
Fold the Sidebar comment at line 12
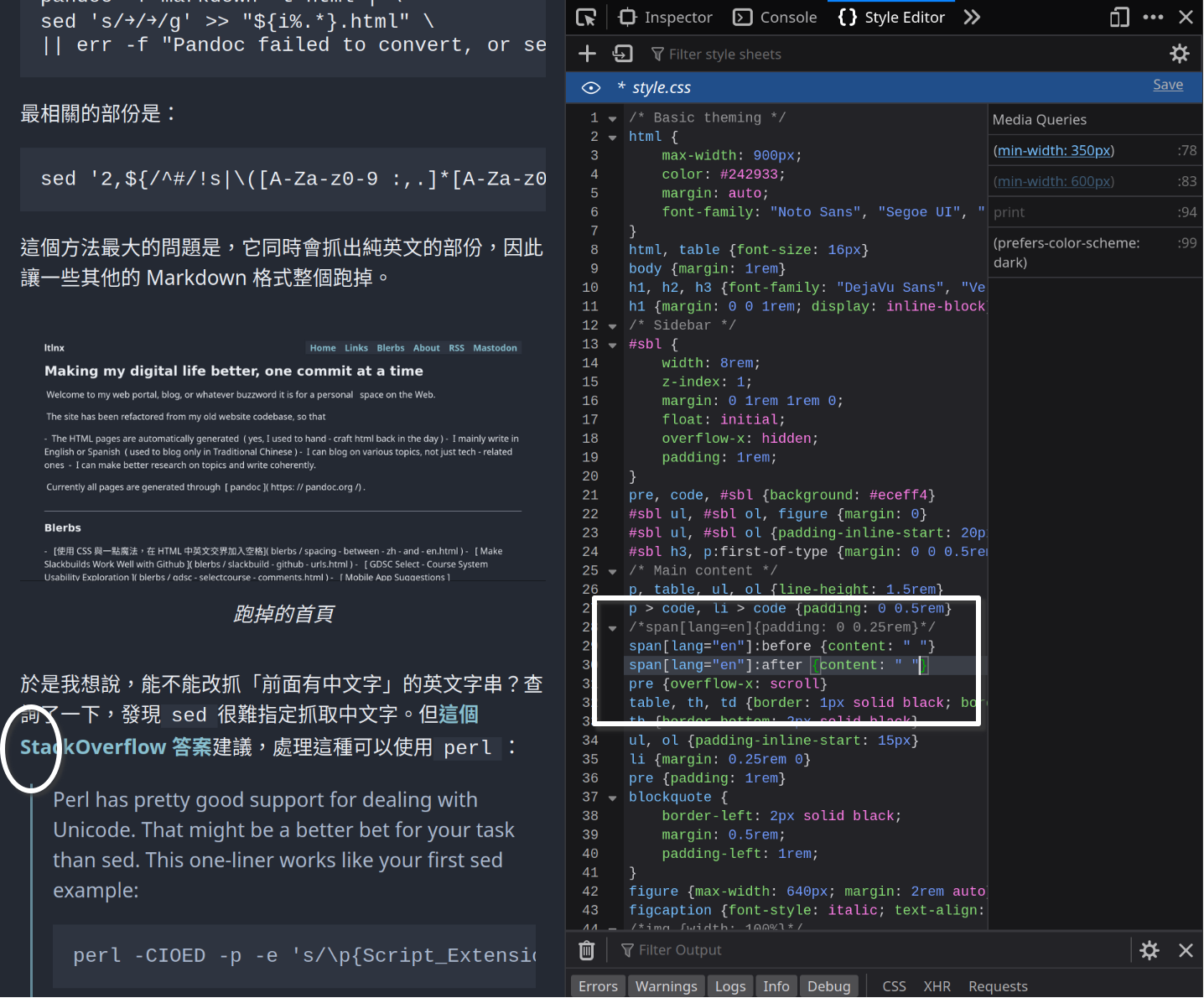point(612,325)
